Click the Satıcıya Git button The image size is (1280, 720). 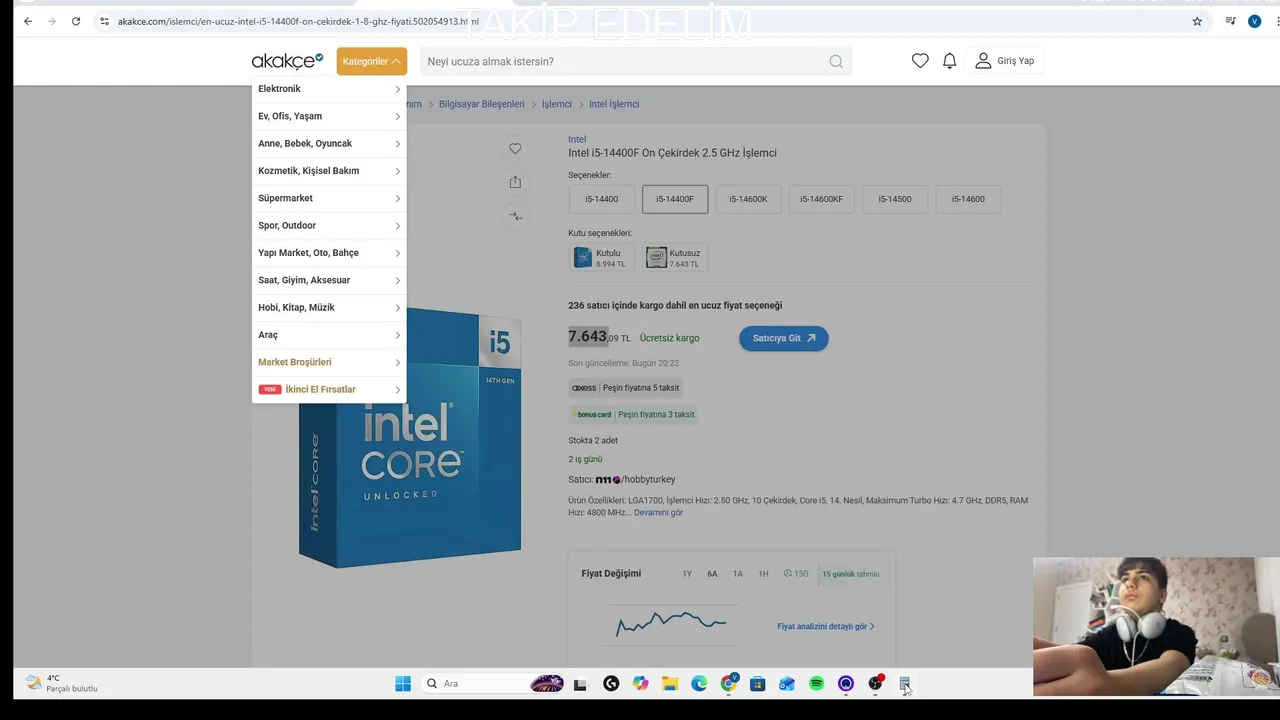click(784, 338)
